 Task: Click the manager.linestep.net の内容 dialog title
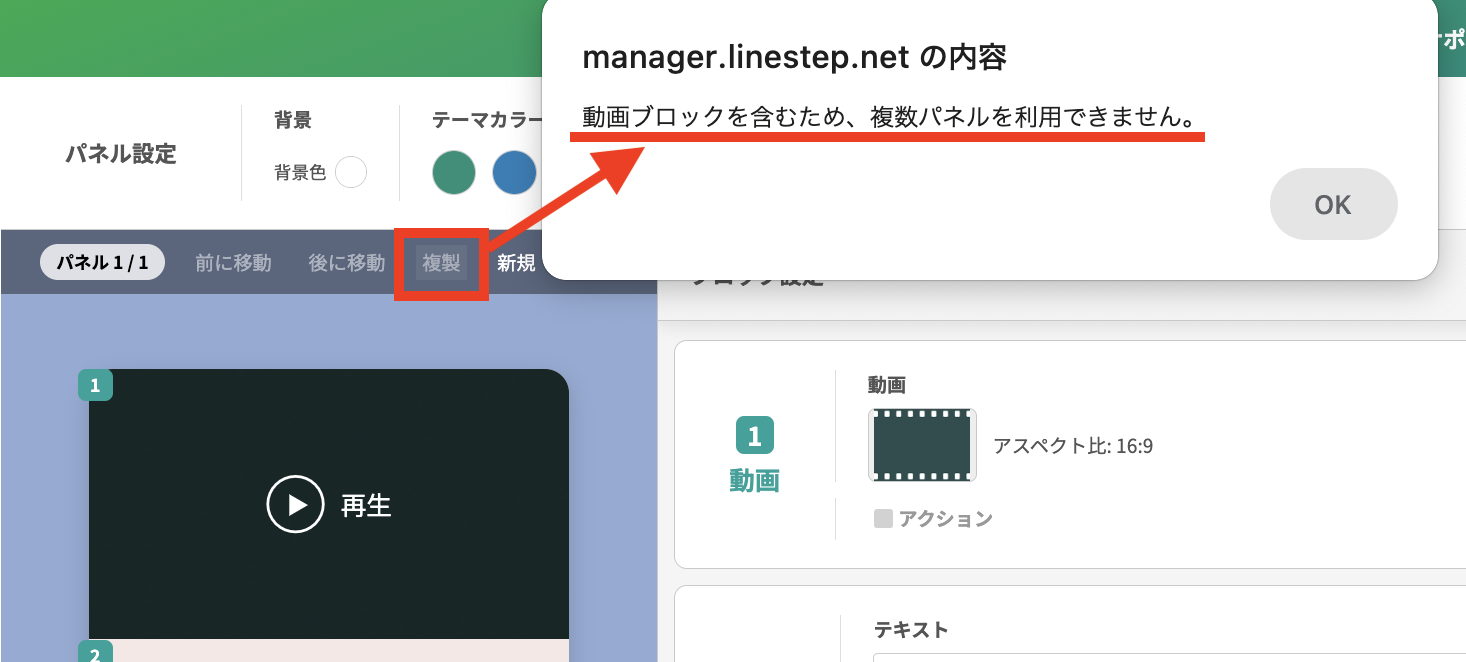794,58
